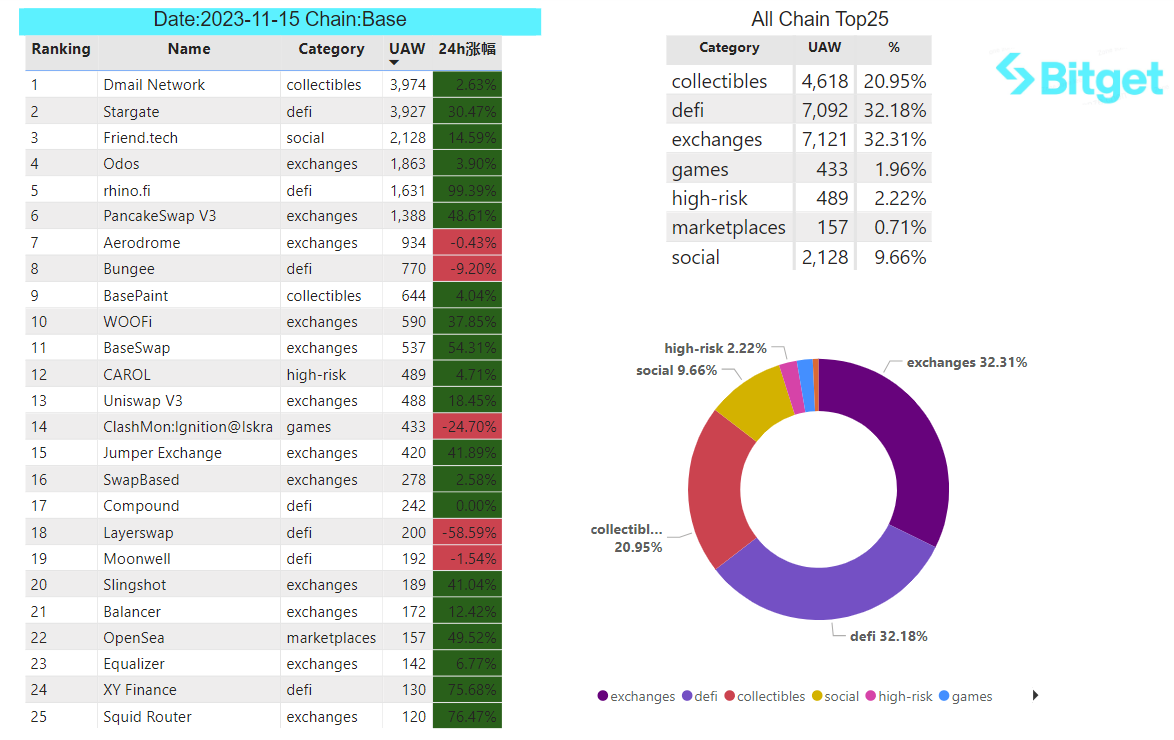Select the social legend marker
Image resolution: width=1174 pixels, height=740 pixels.
(817, 696)
